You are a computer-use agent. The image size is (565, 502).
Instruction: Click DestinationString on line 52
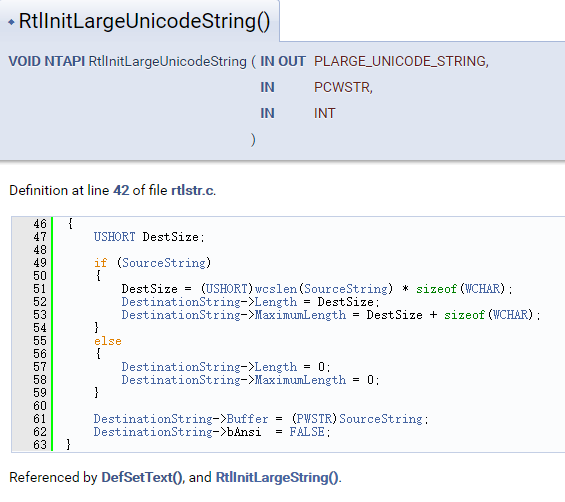coord(181,302)
